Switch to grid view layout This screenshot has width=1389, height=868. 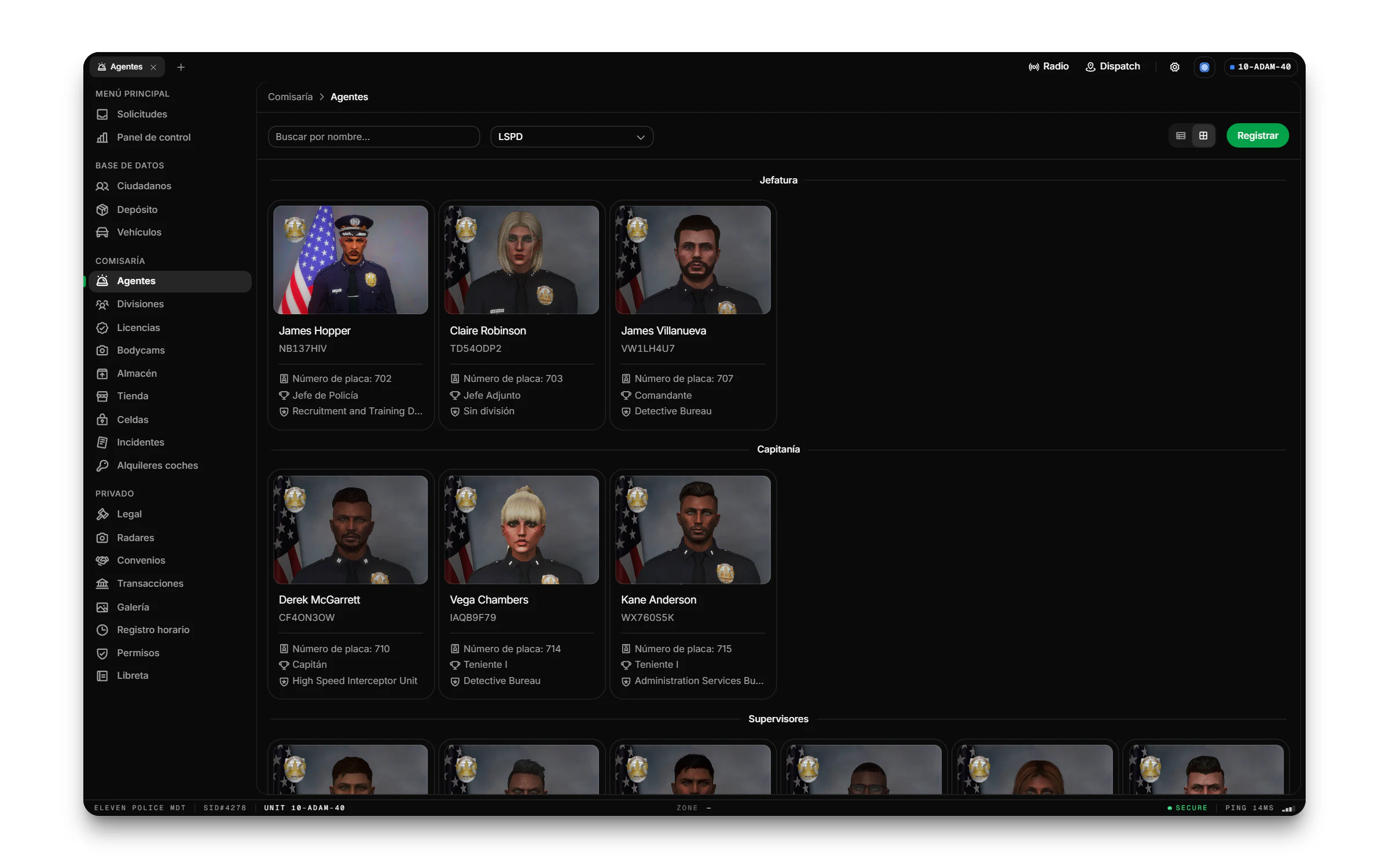(1203, 135)
